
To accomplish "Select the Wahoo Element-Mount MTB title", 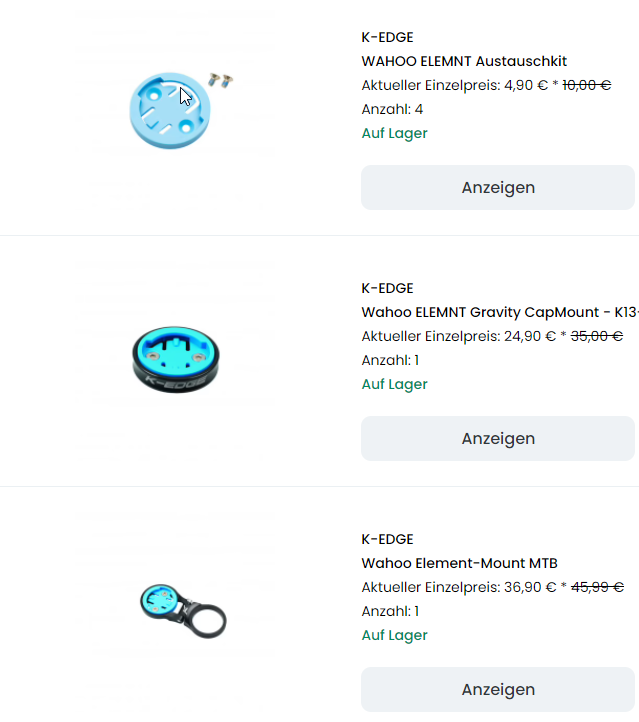I will (460, 563).
